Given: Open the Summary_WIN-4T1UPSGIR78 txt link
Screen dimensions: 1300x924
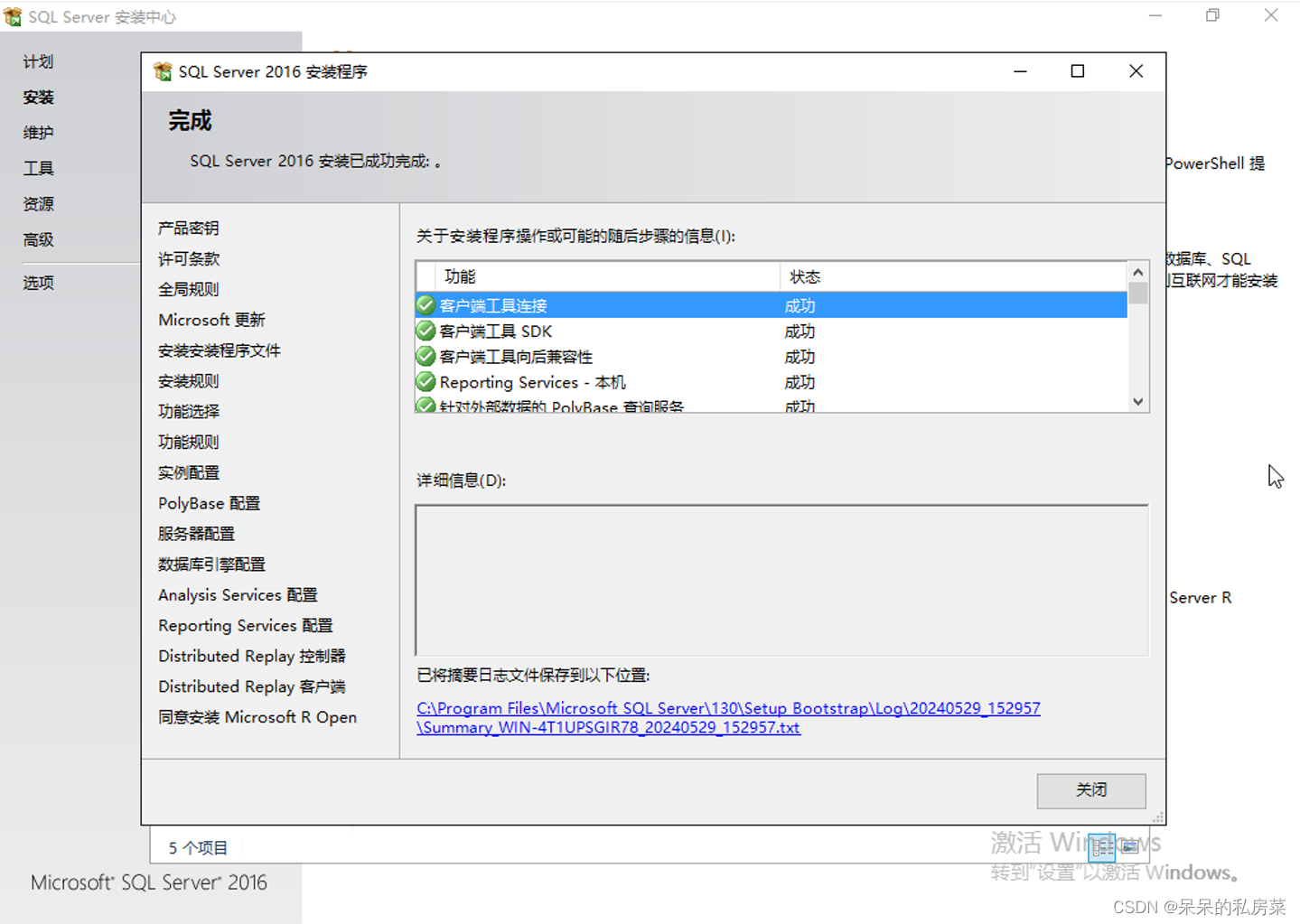Looking at the screenshot, I should 608,727.
